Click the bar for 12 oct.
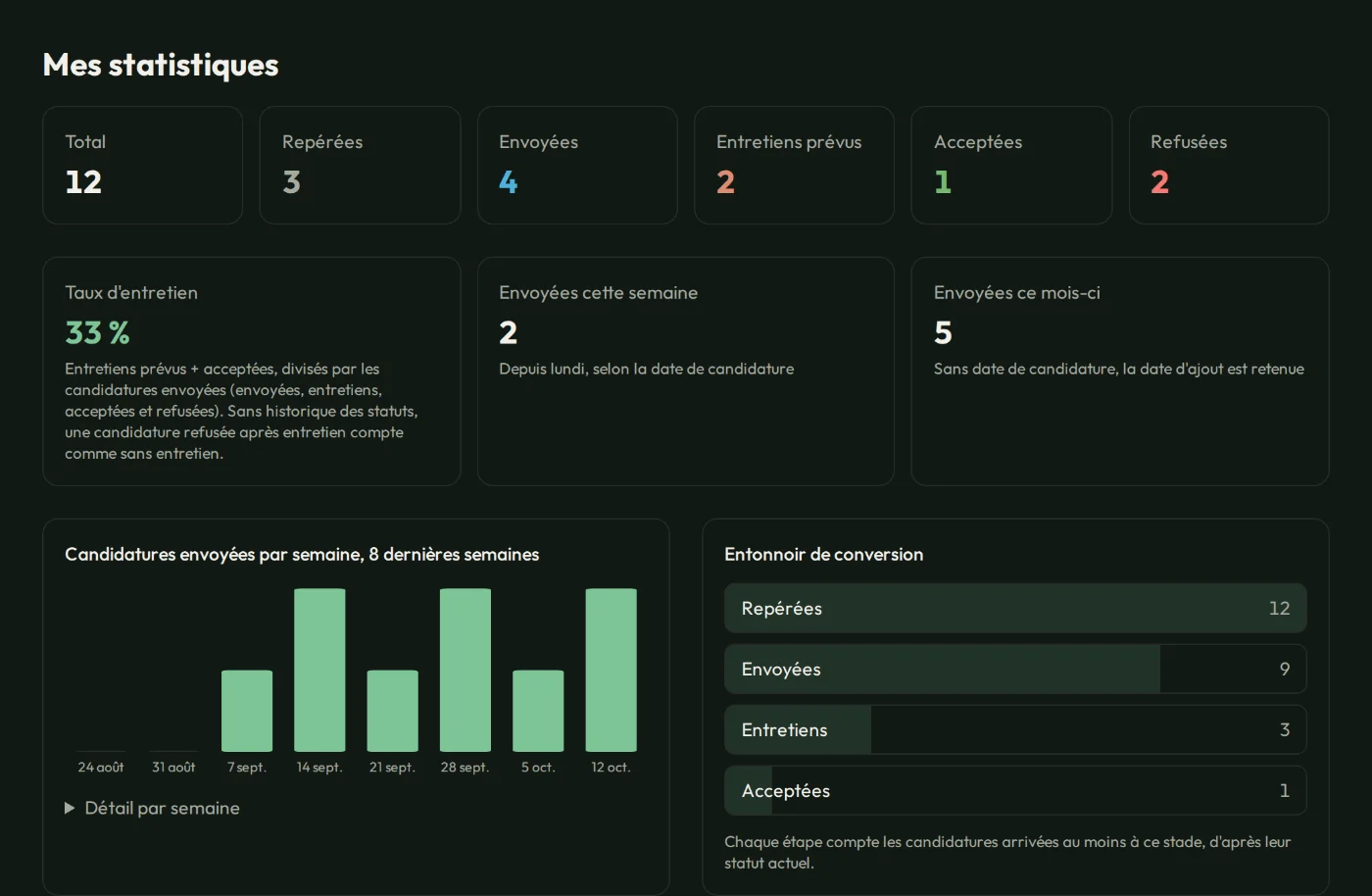 pos(612,670)
